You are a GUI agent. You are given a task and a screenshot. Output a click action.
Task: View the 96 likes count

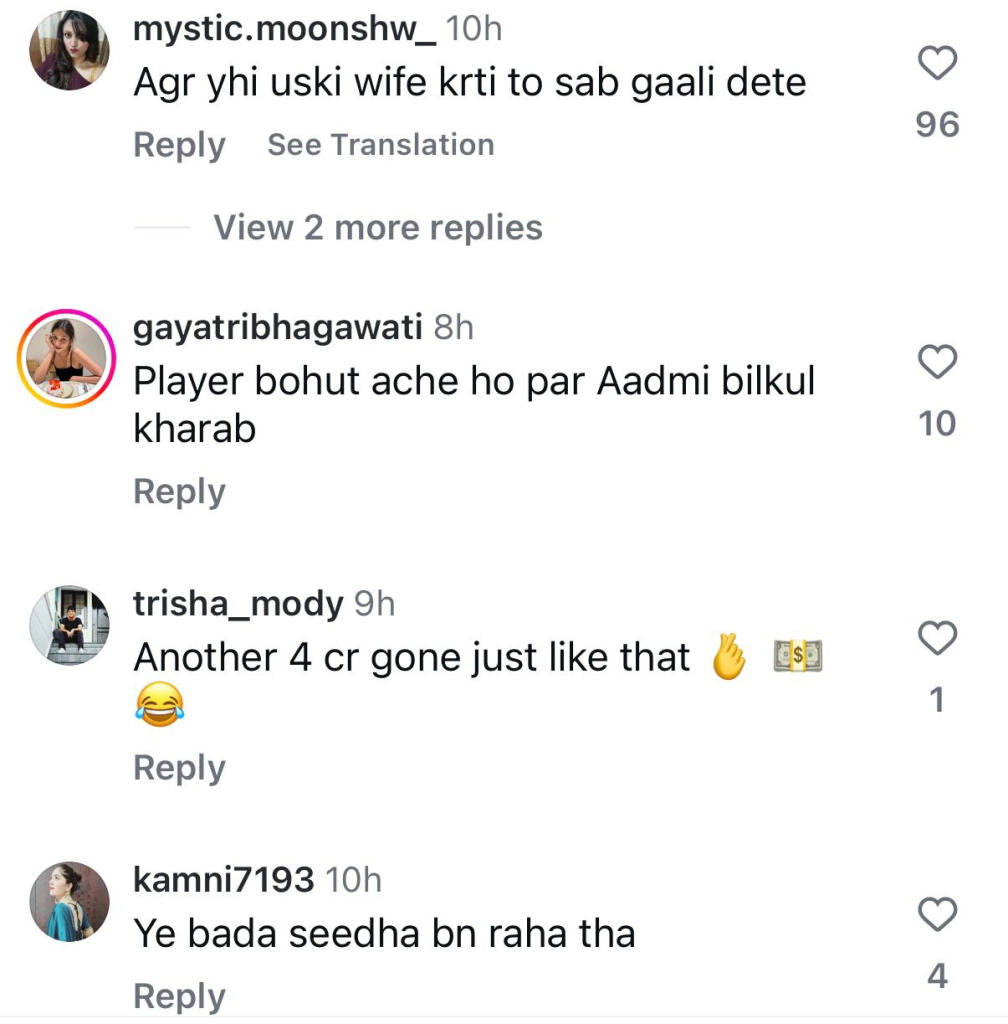(x=937, y=125)
